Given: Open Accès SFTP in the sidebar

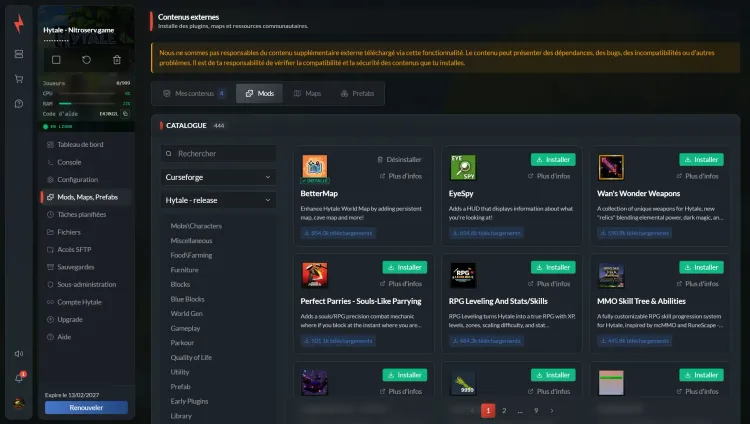Looking at the screenshot, I should point(86,249).
